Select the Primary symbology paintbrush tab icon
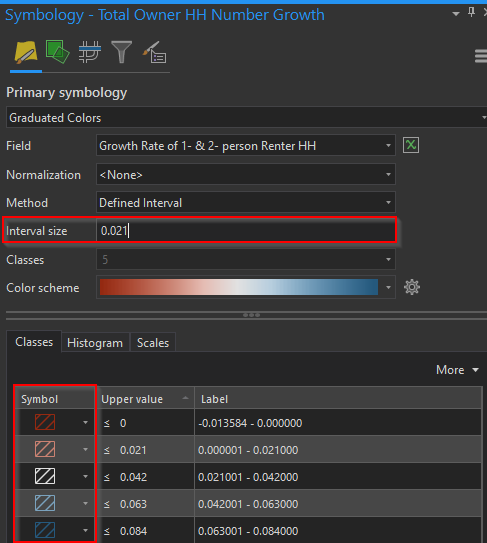487x543 pixels. [x=26, y=52]
